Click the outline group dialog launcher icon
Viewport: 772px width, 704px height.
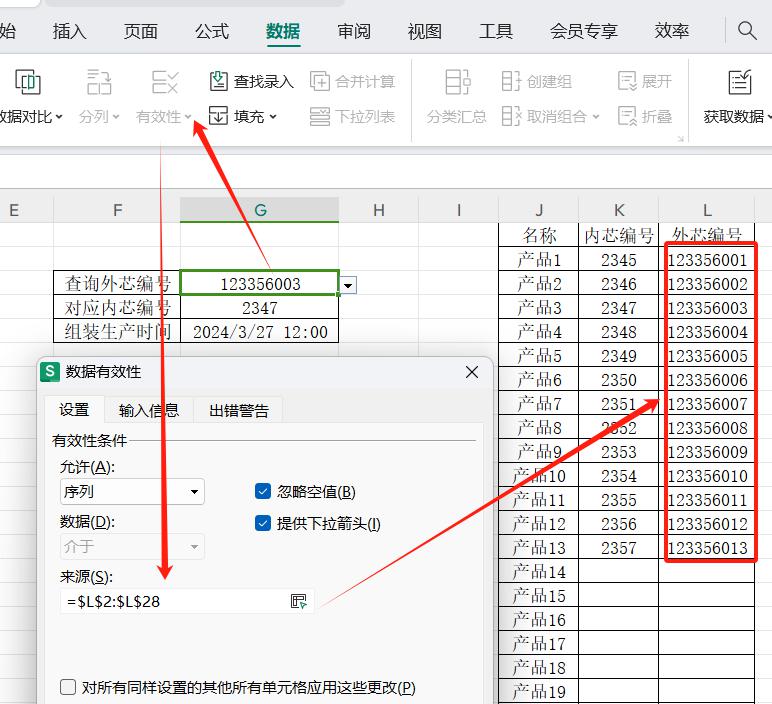680,139
